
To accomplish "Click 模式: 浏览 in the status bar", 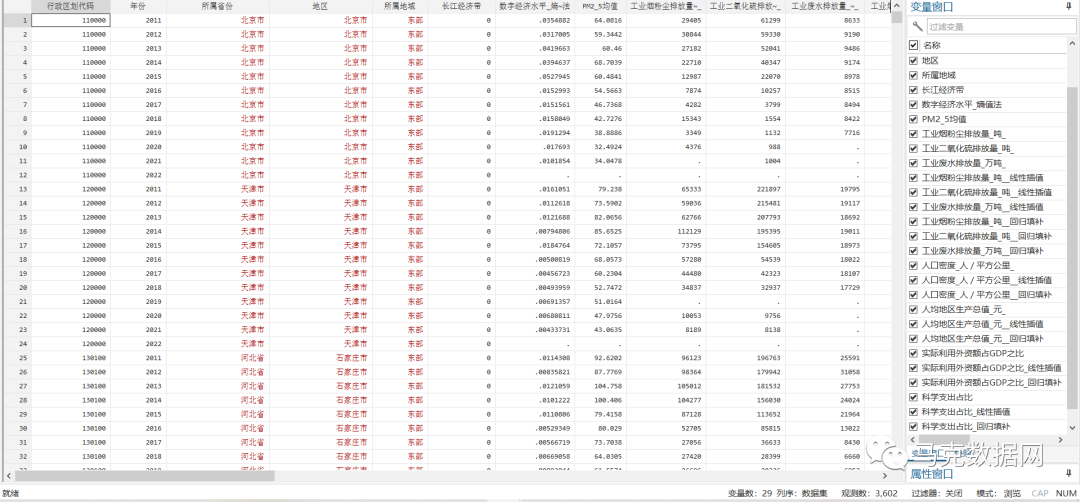I will pos(998,493).
